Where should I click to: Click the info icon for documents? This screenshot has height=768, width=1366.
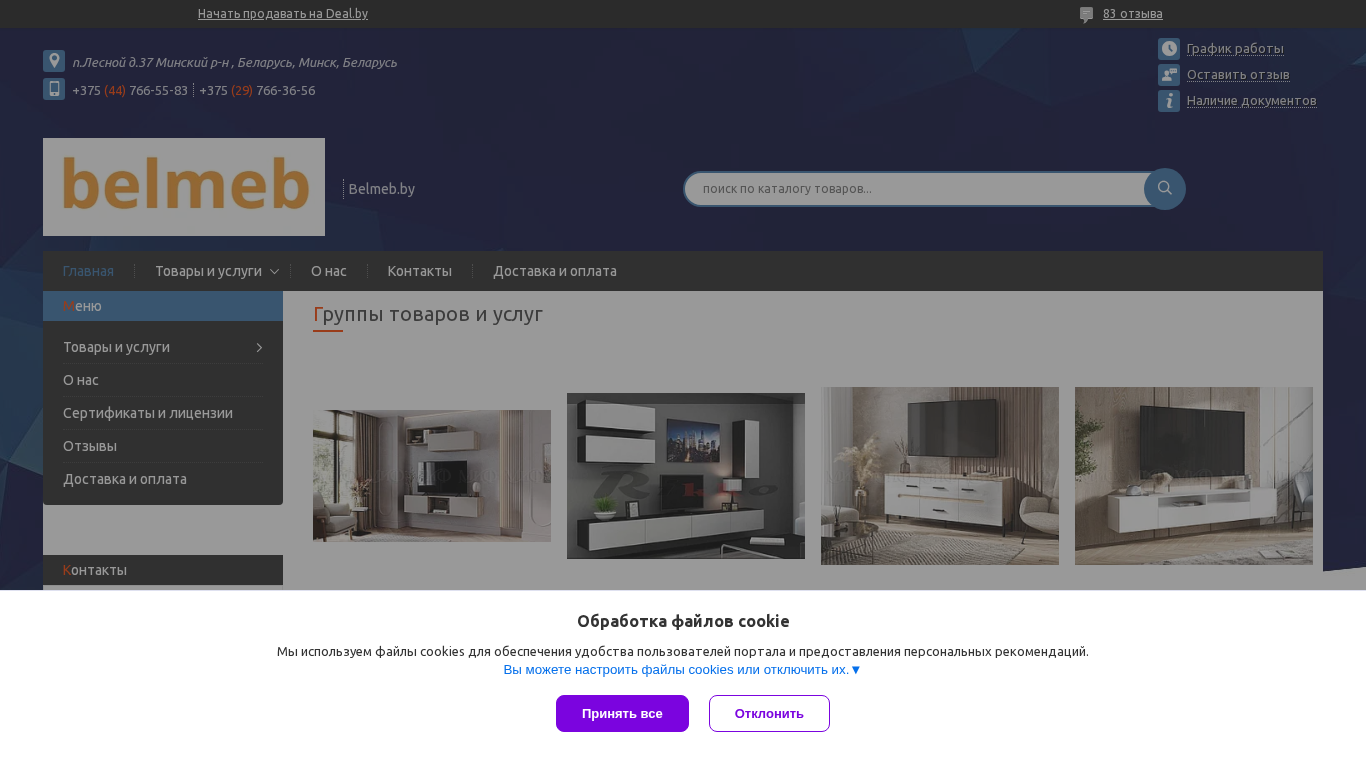[1169, 101]
